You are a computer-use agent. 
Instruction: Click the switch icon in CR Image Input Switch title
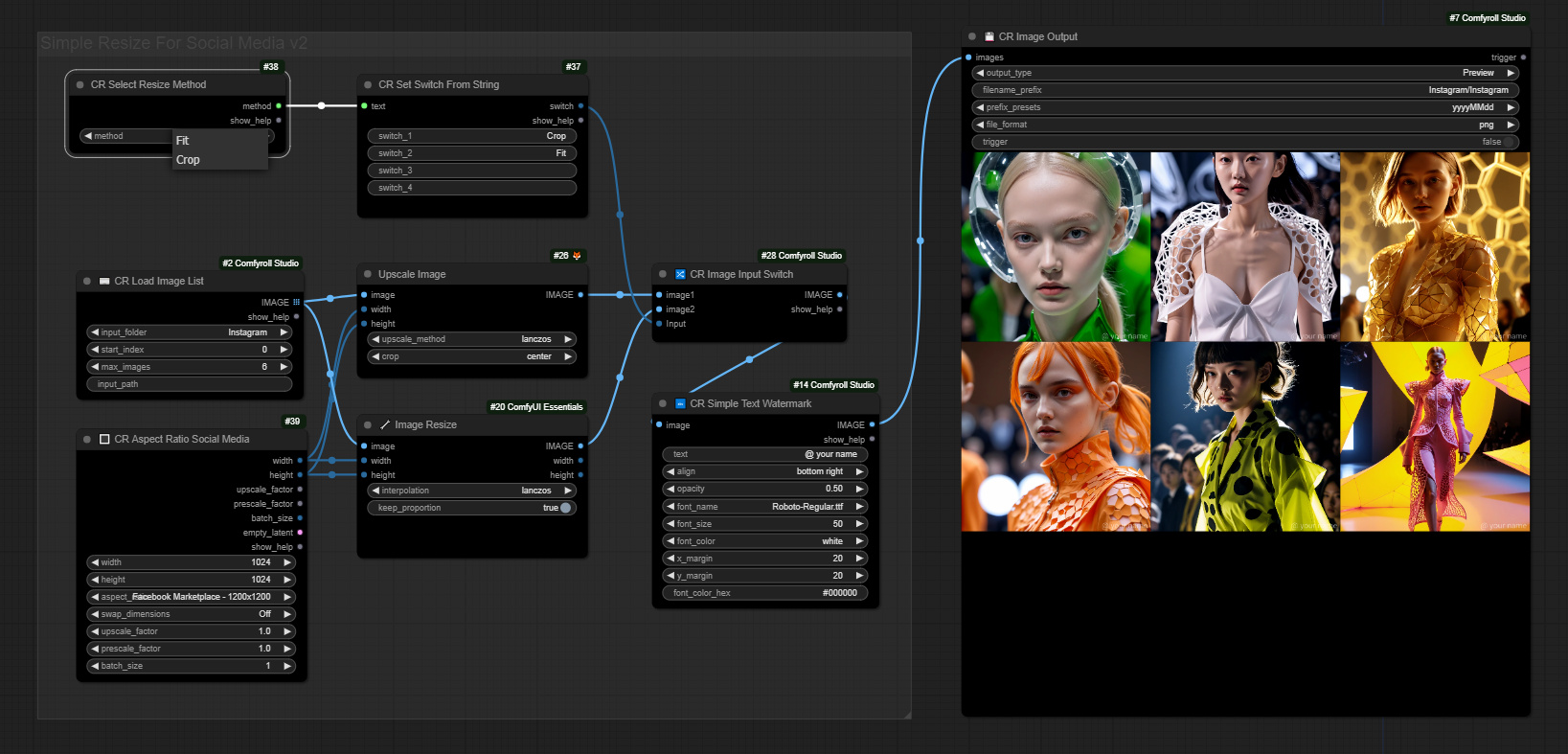680,274
